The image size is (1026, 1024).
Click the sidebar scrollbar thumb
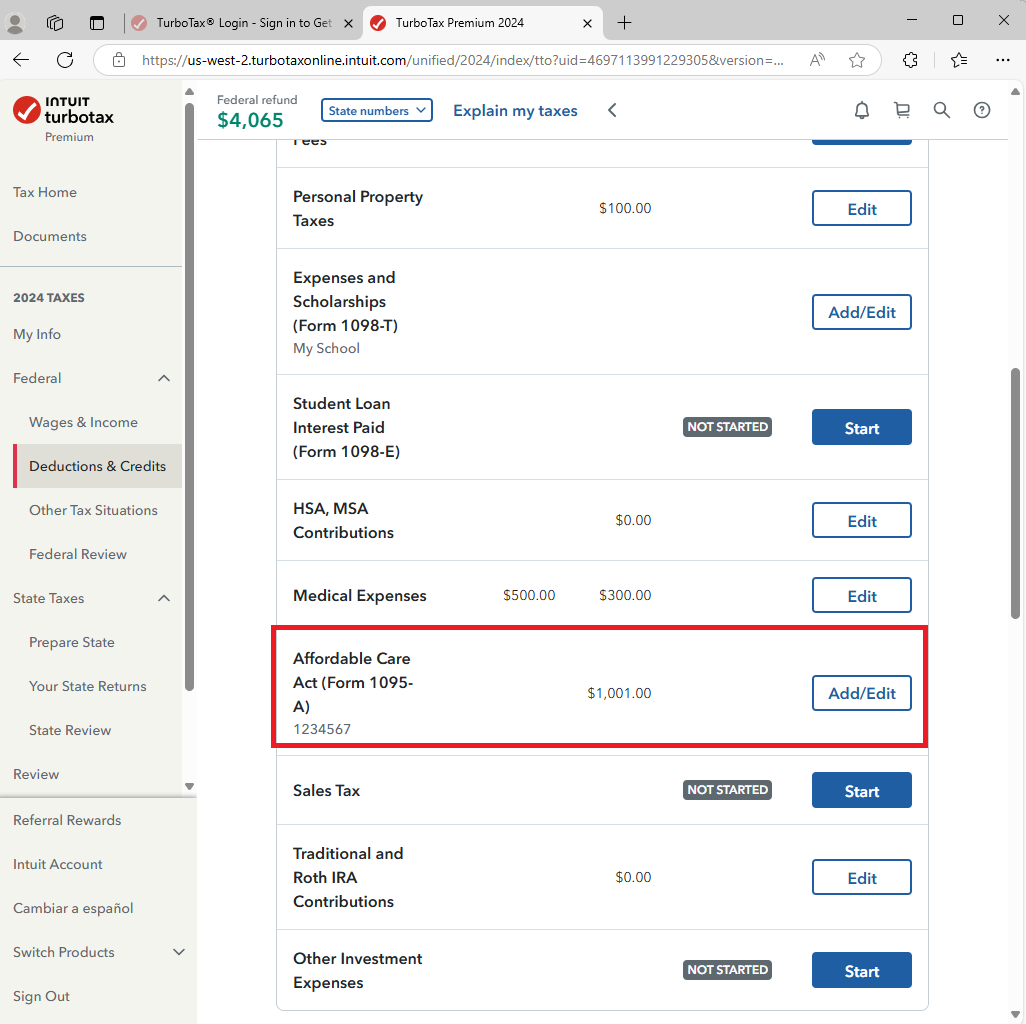click(189, 397)
